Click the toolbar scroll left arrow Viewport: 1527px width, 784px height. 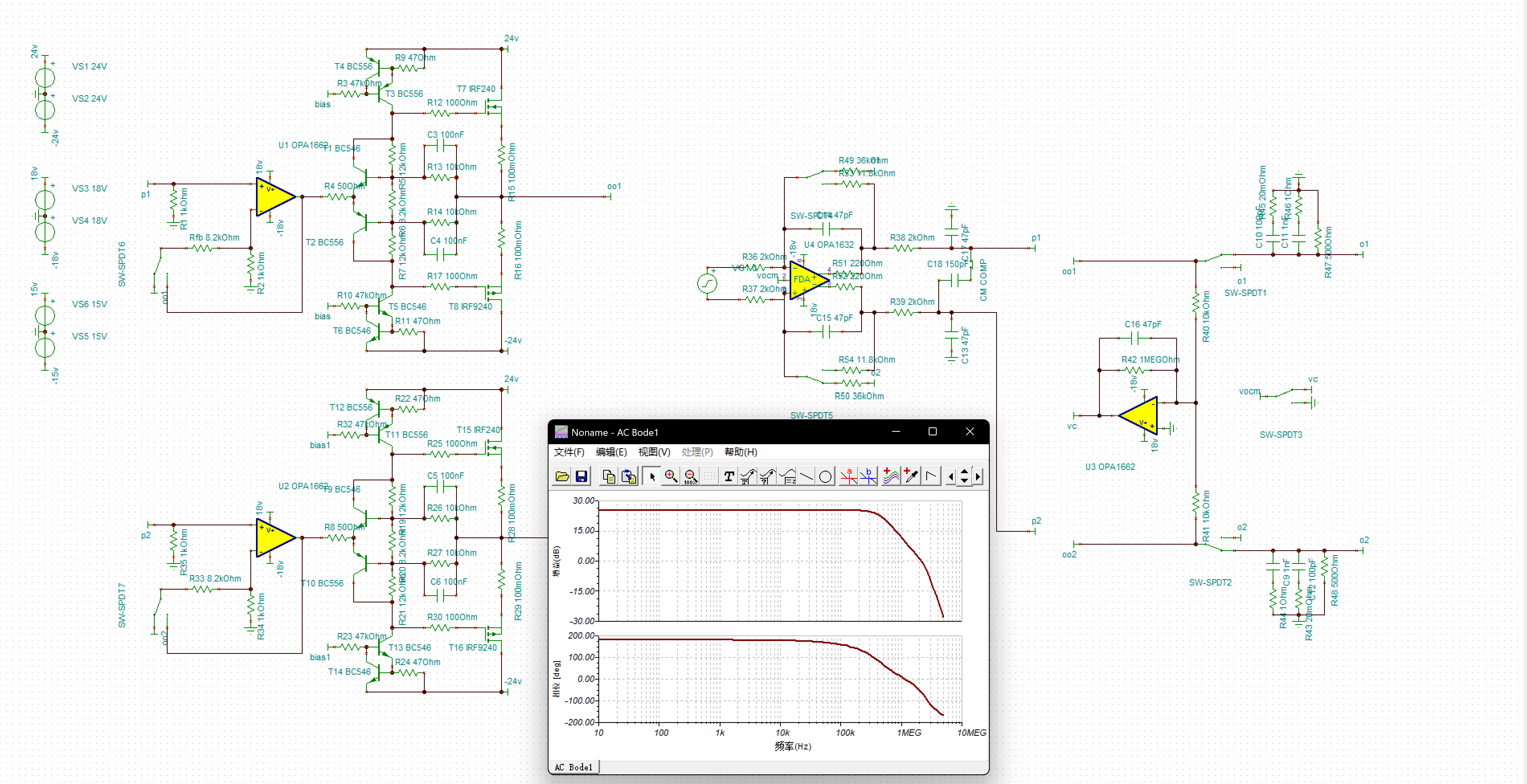click(951, 476)
